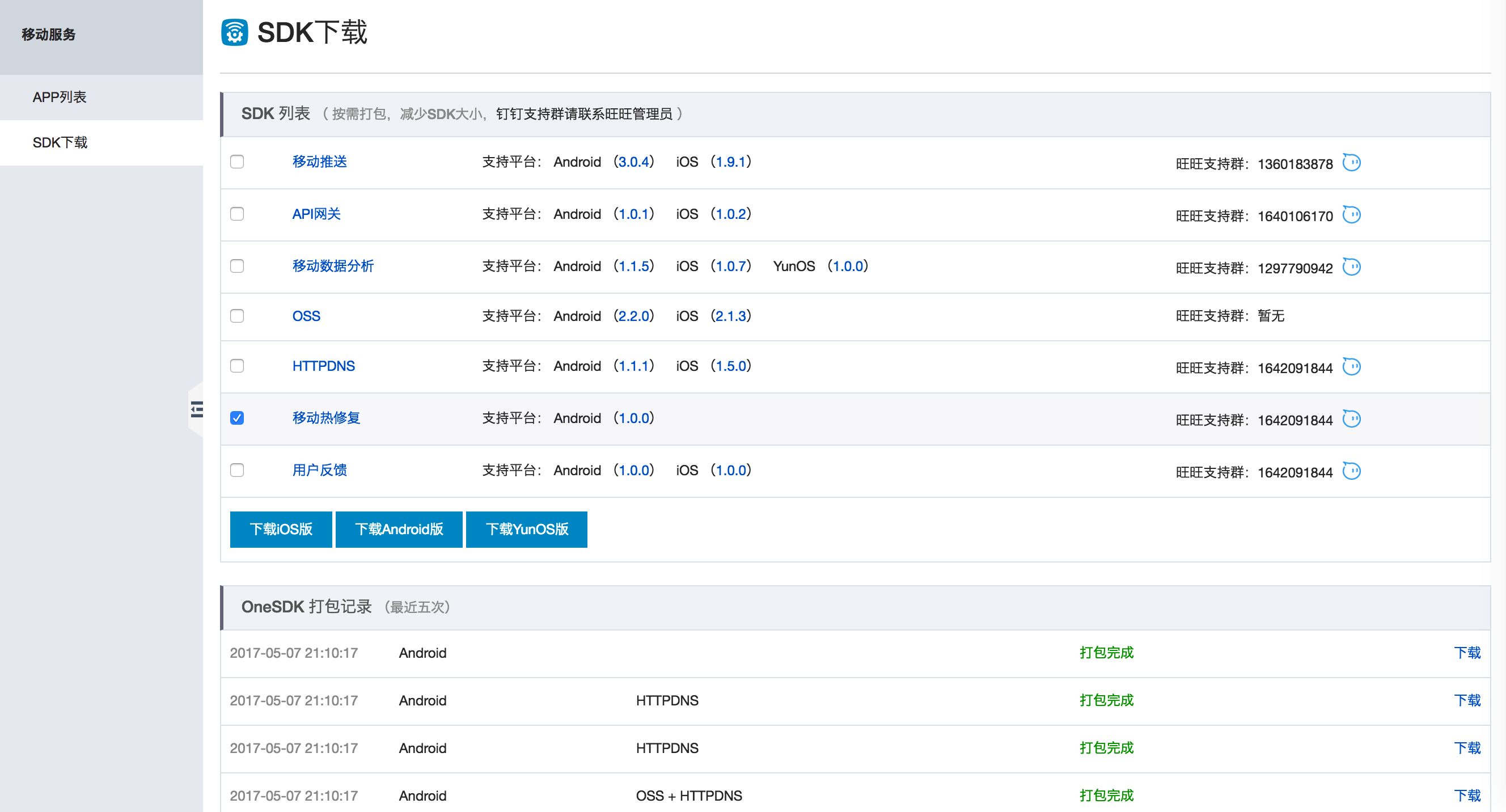This screenshot has width=1506, height=812.
Task: Open the Wangwang chat for API网关 support group
Action: 1352,214
